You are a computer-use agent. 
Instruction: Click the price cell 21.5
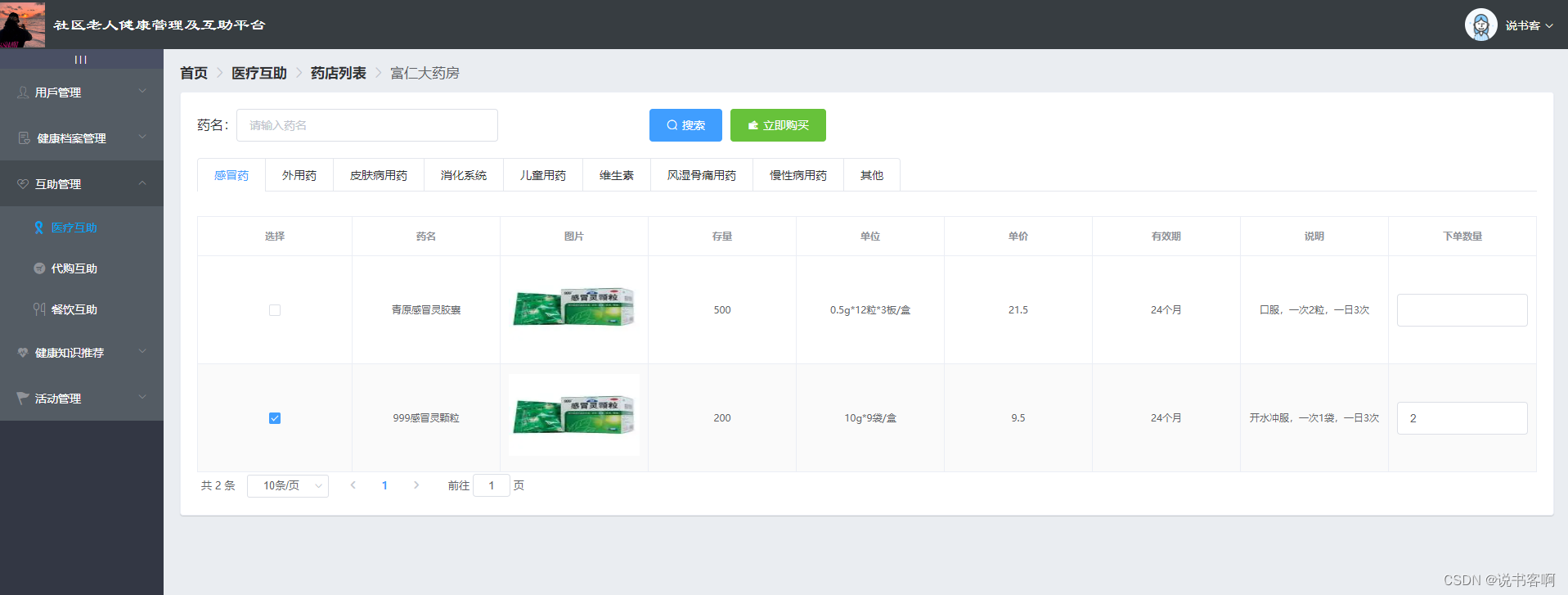coord(1018,310)
